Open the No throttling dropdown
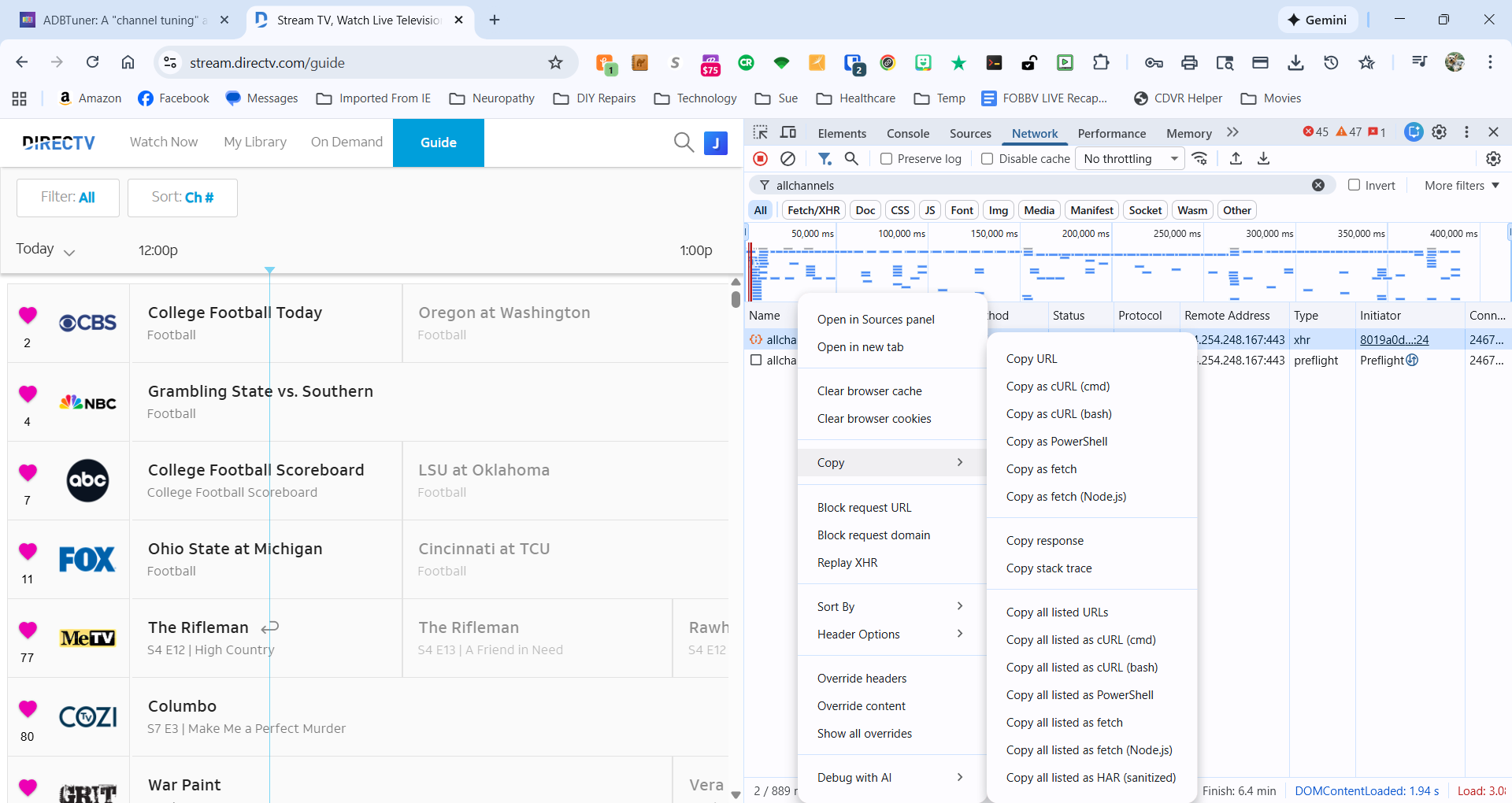The image size is (1512, 803). (1130, 159)
